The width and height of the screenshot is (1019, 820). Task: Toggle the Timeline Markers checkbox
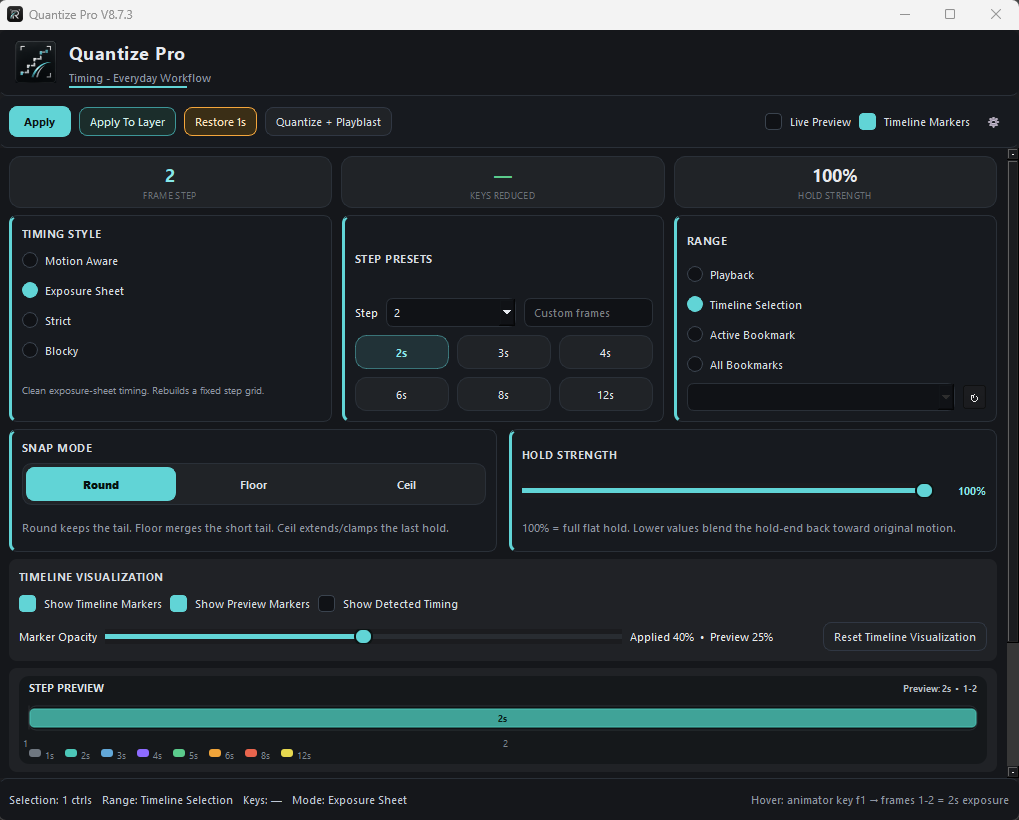click(x=868, y=122)
